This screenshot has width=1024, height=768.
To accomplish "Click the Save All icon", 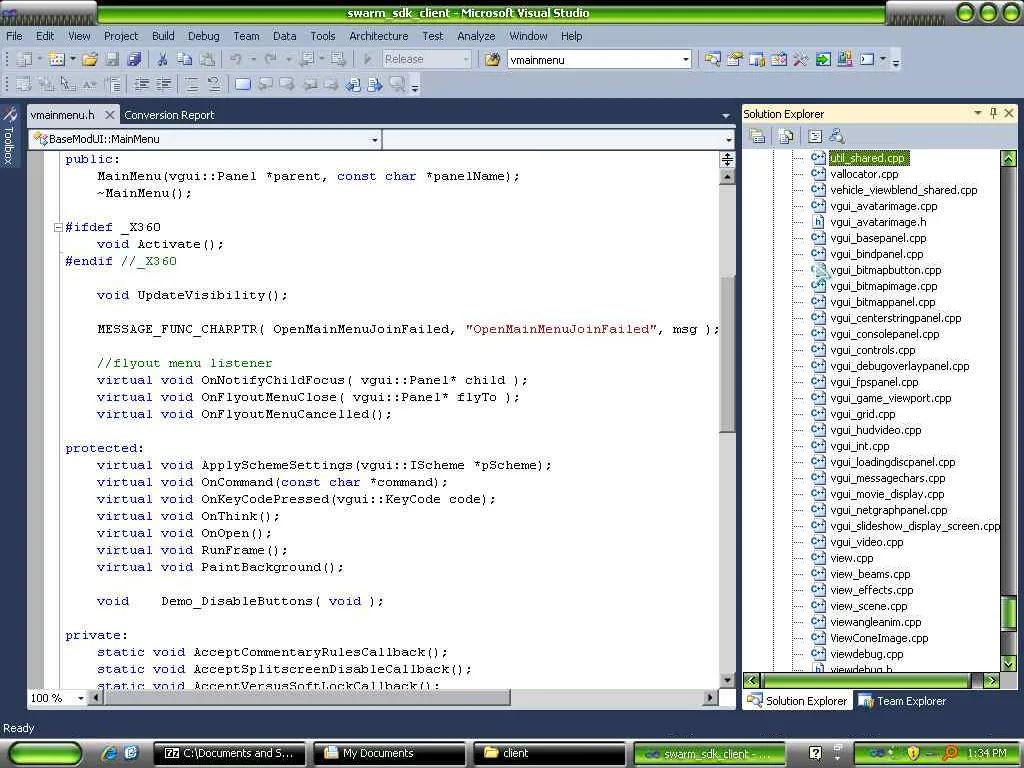I will click(x=134, y=59).
